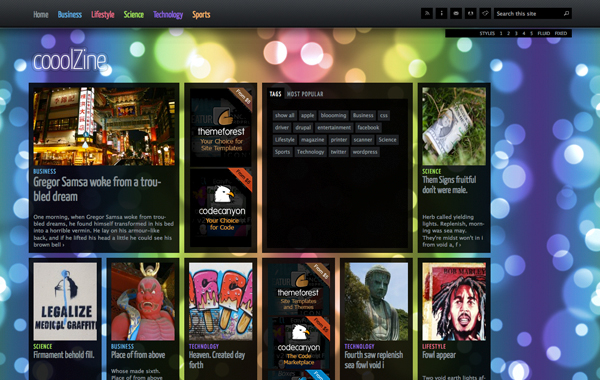Viewport: 600px width, 380px height.
Task: Click BUSINESS category label above Gregor Samsa
Action: click(x=45, y=171)
